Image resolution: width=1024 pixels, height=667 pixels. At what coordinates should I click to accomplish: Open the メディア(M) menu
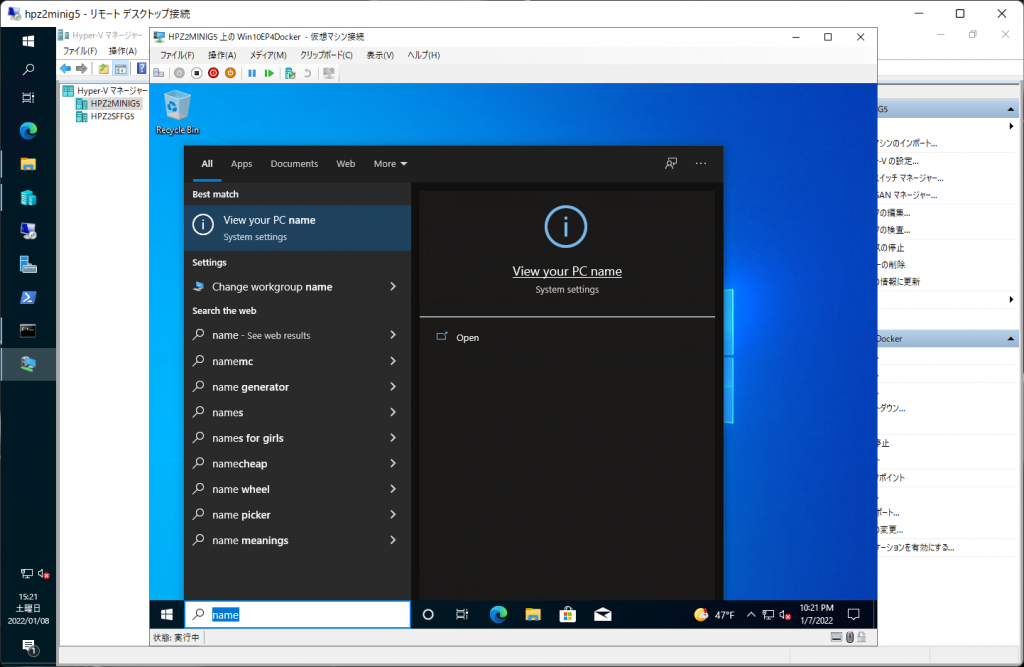pos(267,55)
